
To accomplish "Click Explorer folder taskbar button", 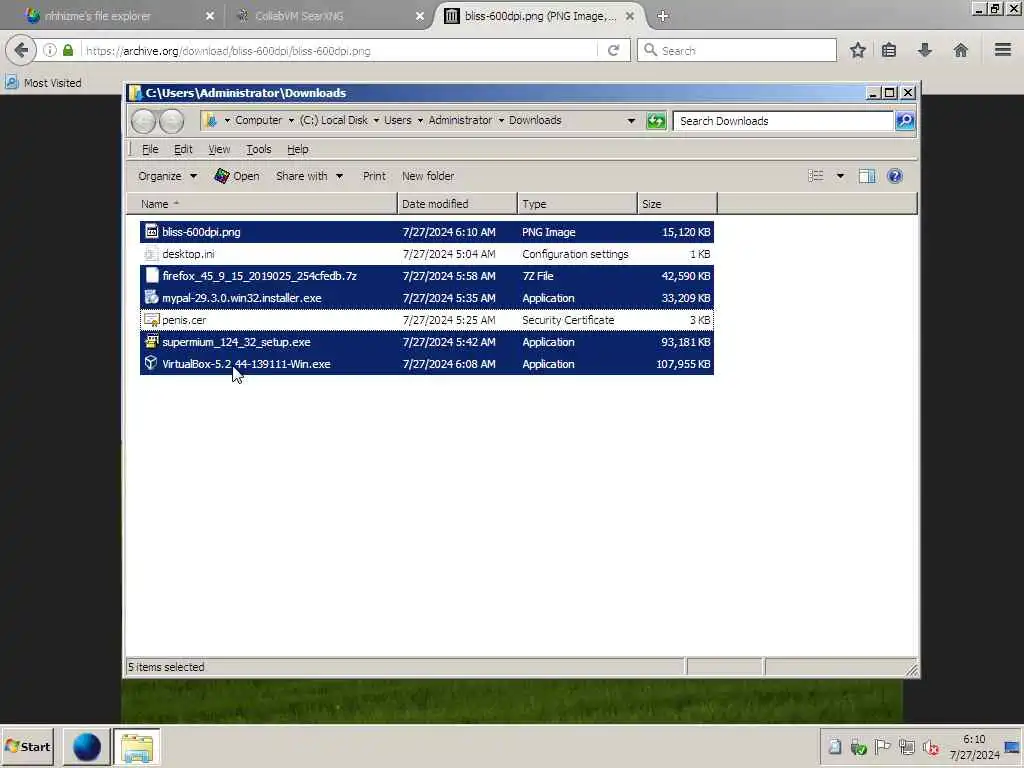I will 136,747.
